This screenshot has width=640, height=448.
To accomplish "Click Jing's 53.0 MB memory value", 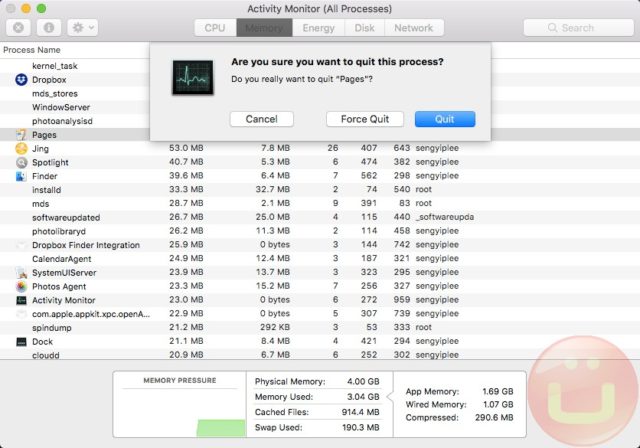I will click(186, 148).
